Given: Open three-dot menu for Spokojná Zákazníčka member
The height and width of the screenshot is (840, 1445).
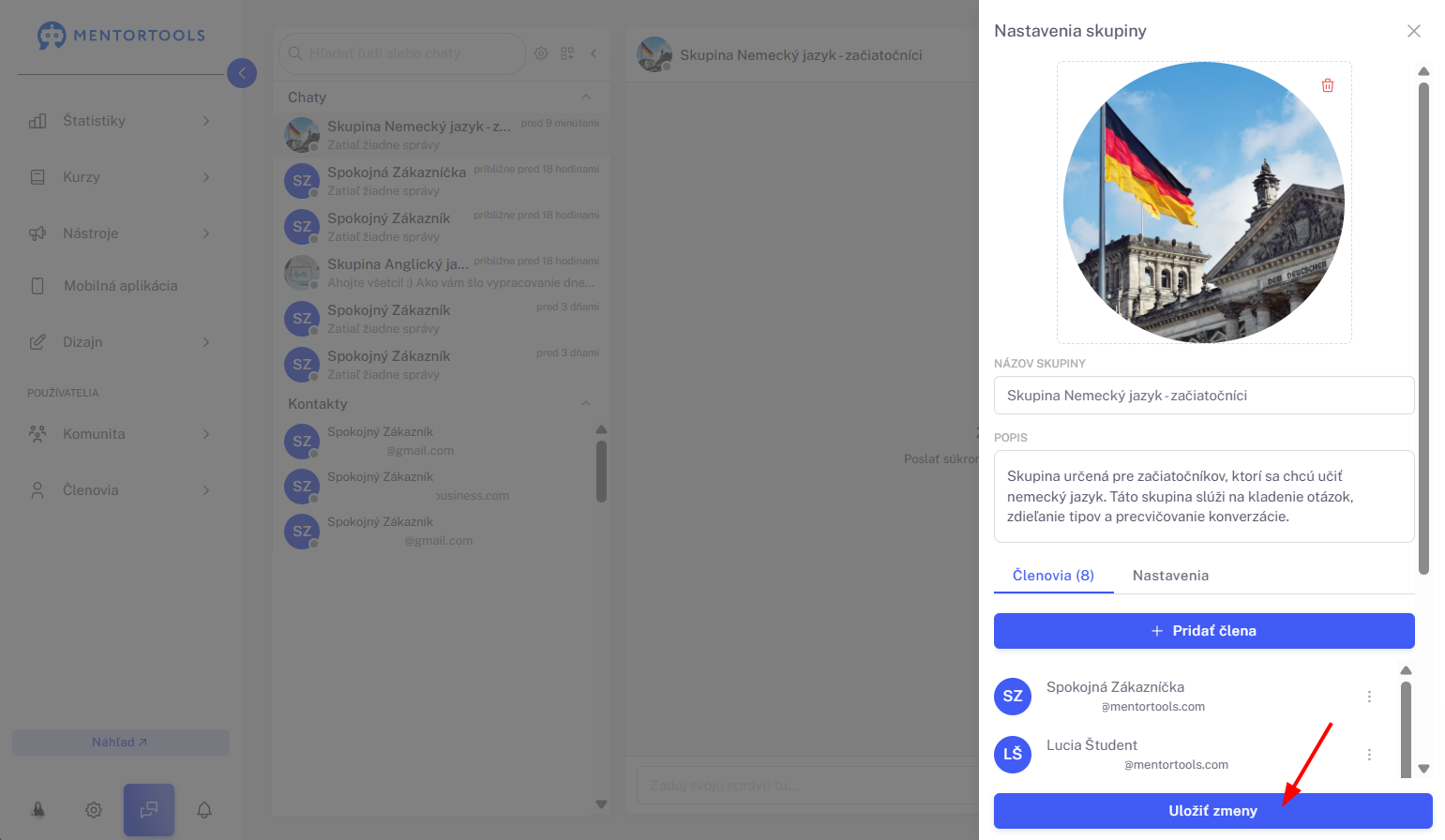Looking at the screenshot, I should coord(1369,697).
